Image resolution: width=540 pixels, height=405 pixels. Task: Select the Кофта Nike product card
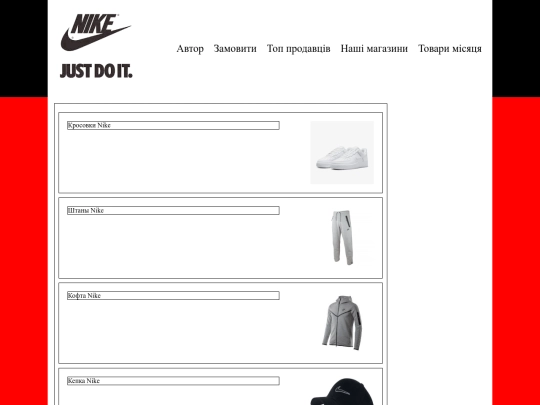pyautogui.click(x=220, y=323)
